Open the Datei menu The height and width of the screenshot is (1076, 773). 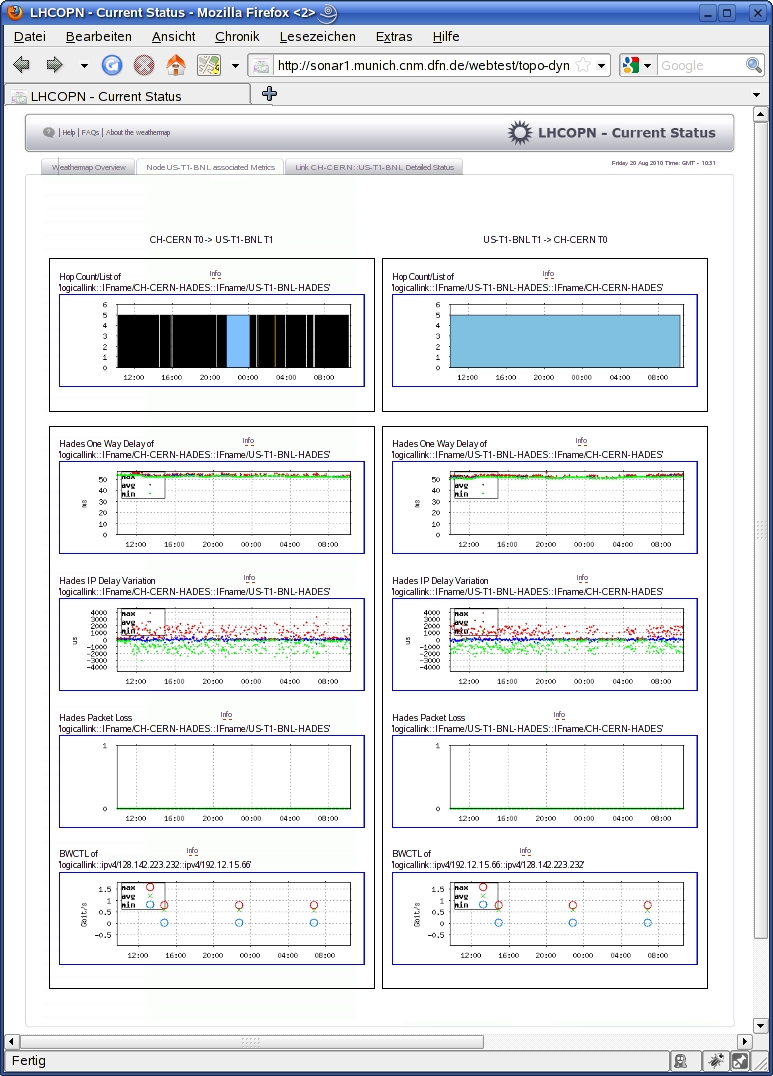pyautogui.click(x=30, y=36)
